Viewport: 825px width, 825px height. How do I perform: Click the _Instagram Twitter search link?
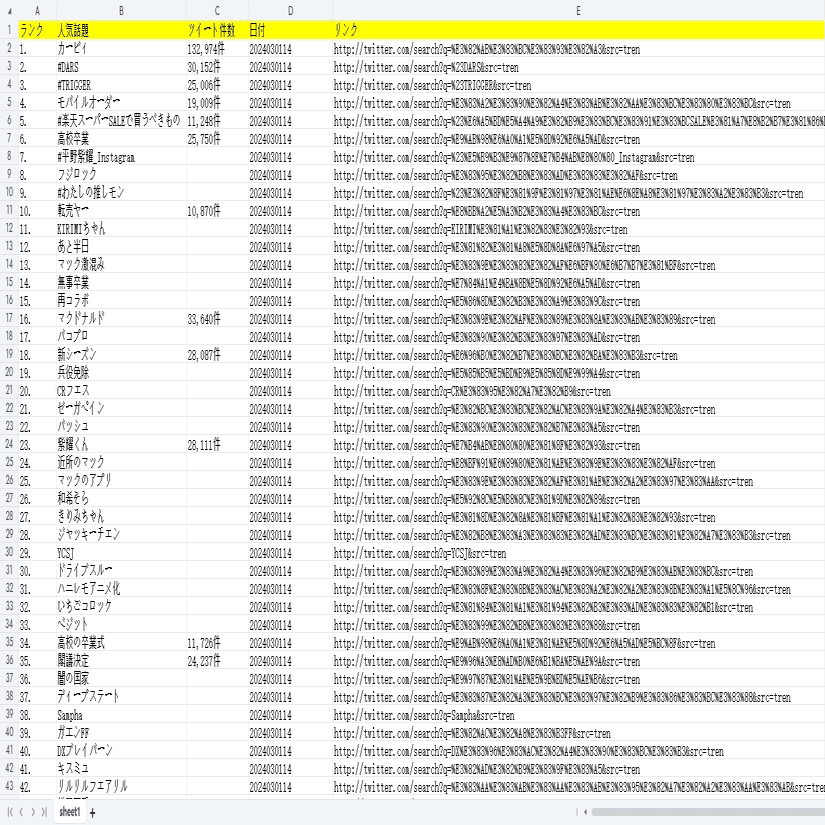514,157
